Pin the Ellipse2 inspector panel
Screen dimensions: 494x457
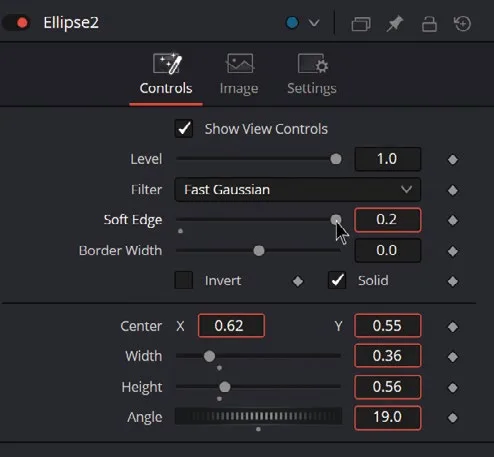(x=395, y=24)
